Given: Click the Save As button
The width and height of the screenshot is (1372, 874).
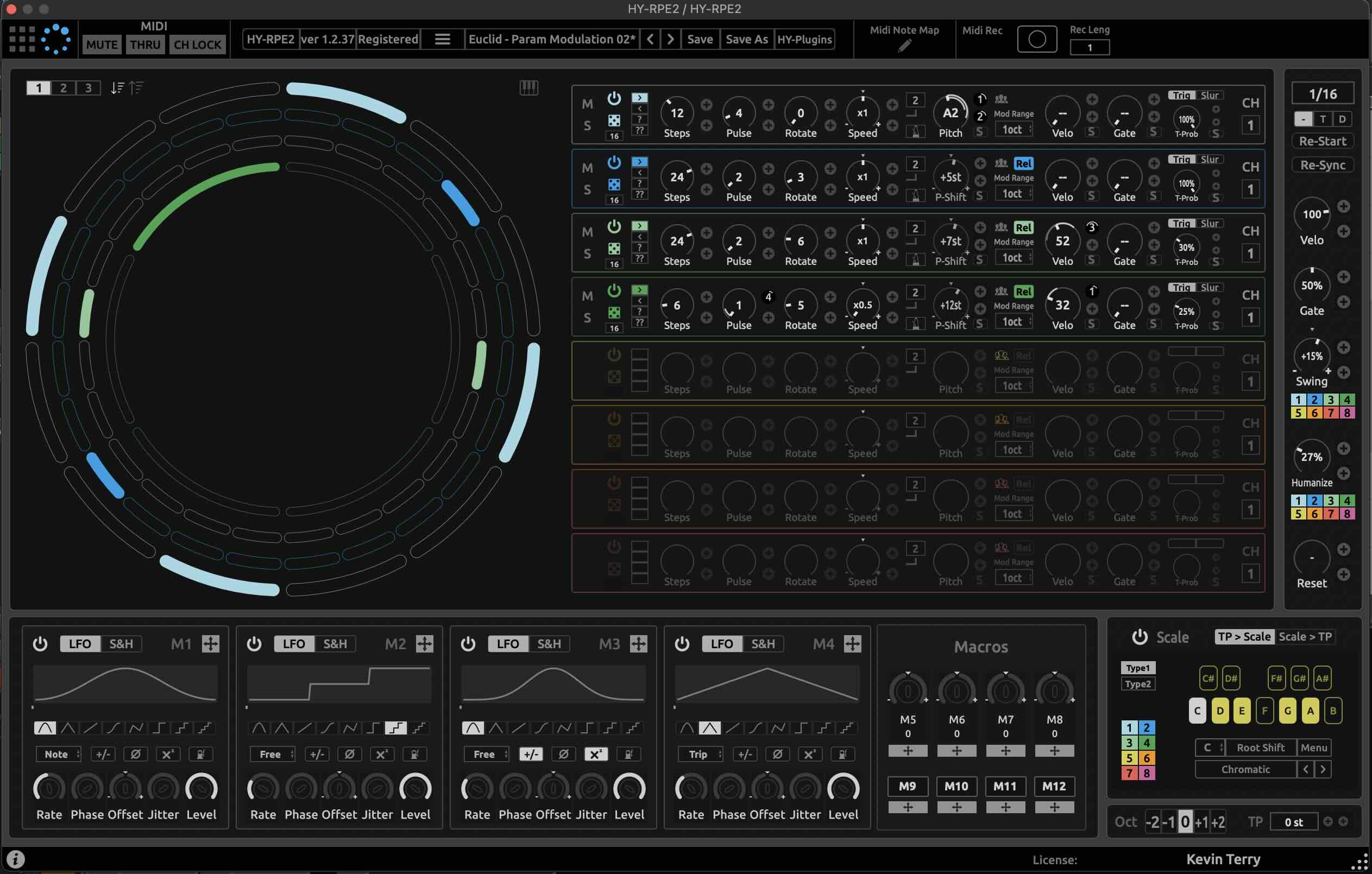Looking at the screenshot, I should (746, 39).
